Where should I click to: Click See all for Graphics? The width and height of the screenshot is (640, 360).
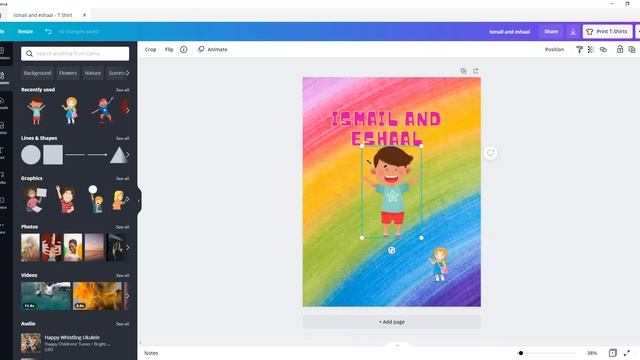click(x=122, y=178)
